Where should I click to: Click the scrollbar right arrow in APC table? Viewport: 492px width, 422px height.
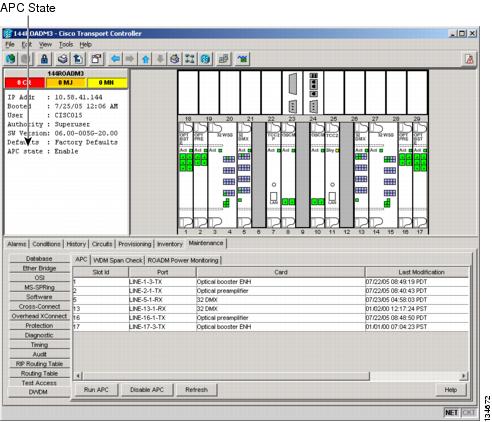pos(464,376)
